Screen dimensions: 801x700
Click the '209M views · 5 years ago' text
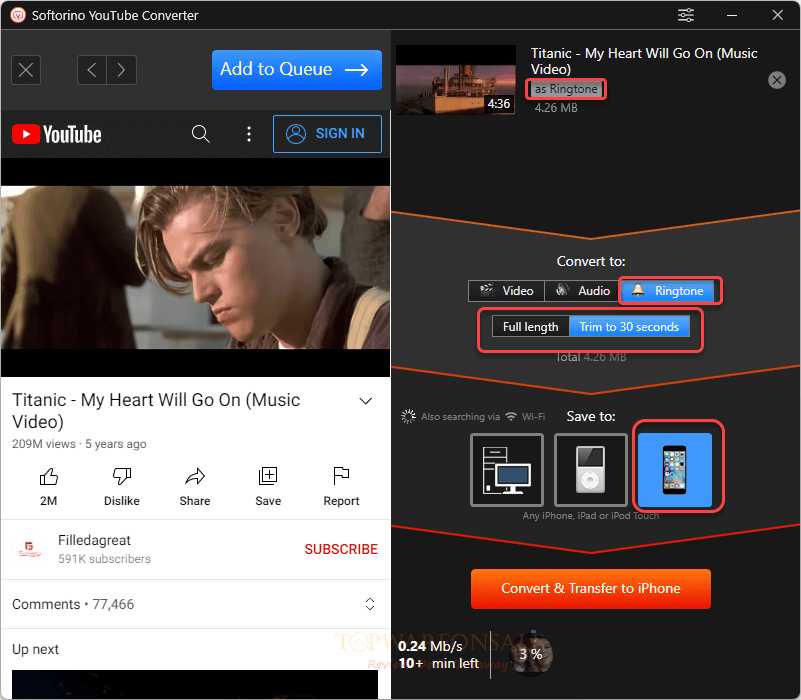(79, 444)
